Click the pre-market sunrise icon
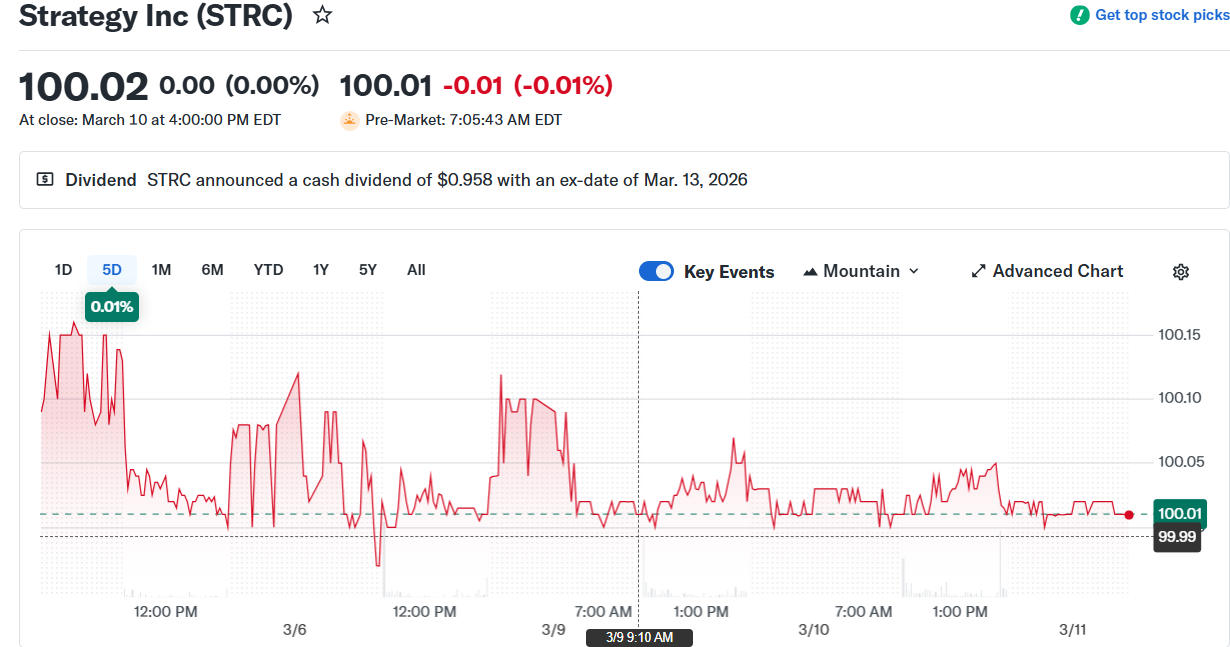This screenshot has width=1230, height=647. pyautogui.click(x=349, y=120)
